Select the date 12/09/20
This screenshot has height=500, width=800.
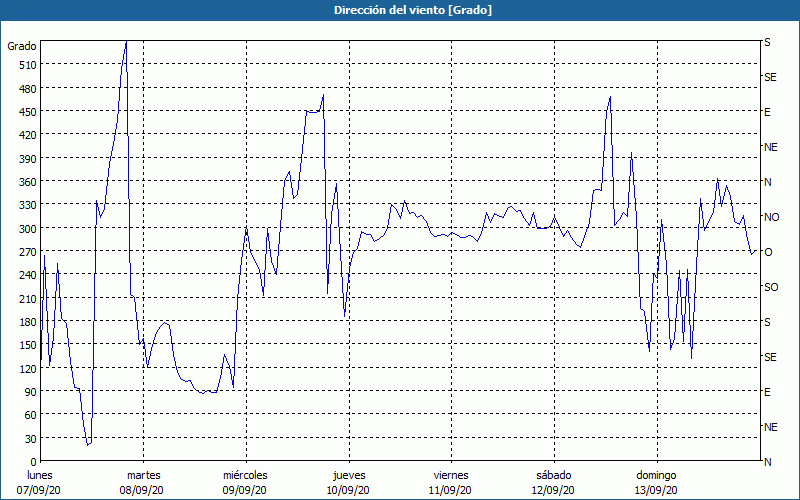tap(553, 490)
